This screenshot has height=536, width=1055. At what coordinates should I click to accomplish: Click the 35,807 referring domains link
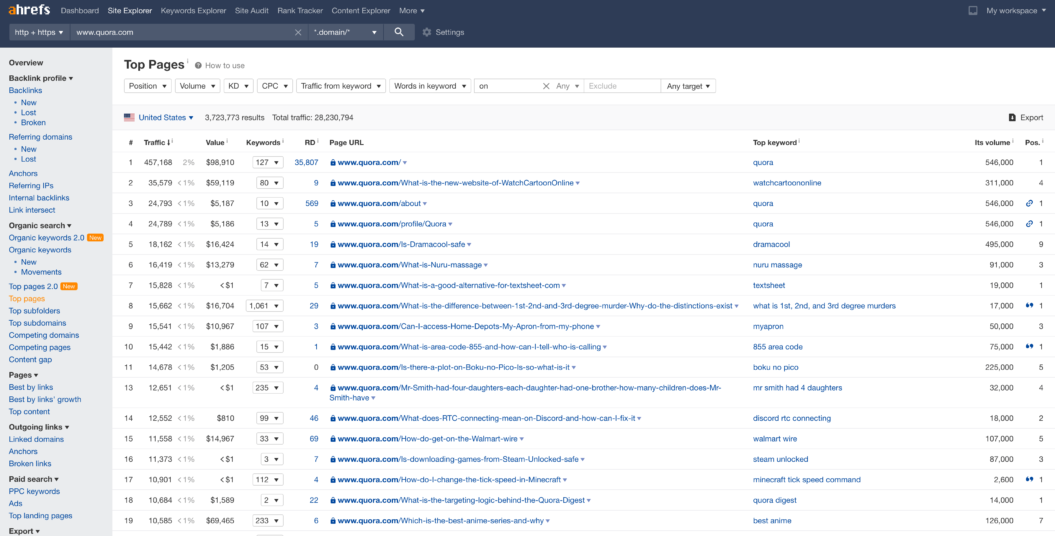(x=306, y=162)
